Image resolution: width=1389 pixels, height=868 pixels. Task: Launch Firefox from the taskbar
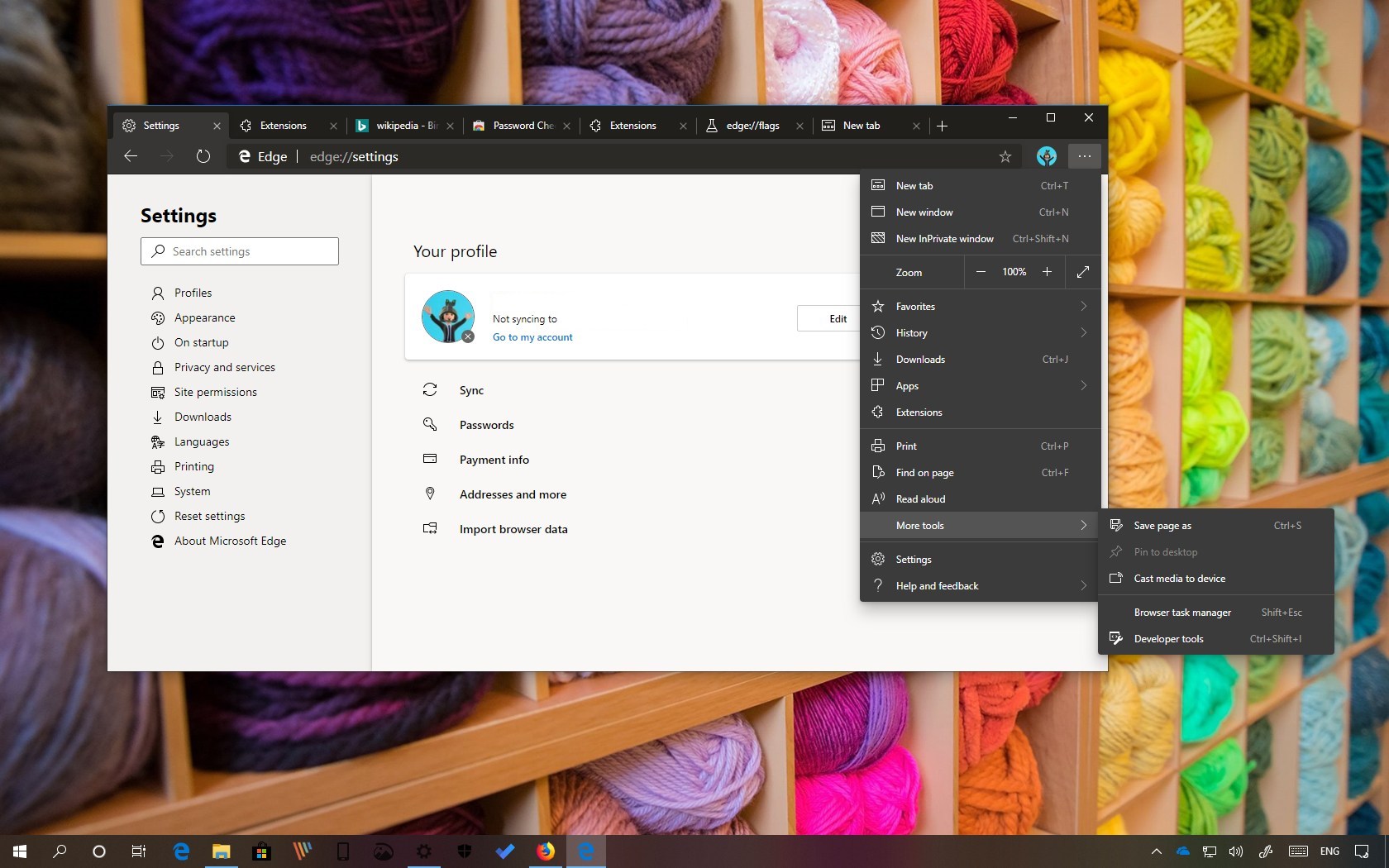tap(546, 851)
